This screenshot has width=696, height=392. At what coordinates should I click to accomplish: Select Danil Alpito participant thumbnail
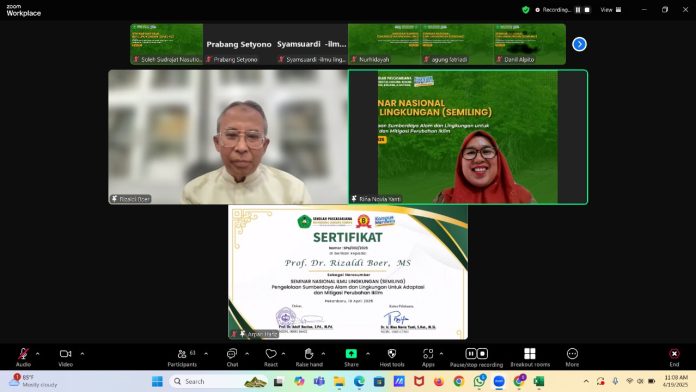pyautogui.click(x=530, y=44)
